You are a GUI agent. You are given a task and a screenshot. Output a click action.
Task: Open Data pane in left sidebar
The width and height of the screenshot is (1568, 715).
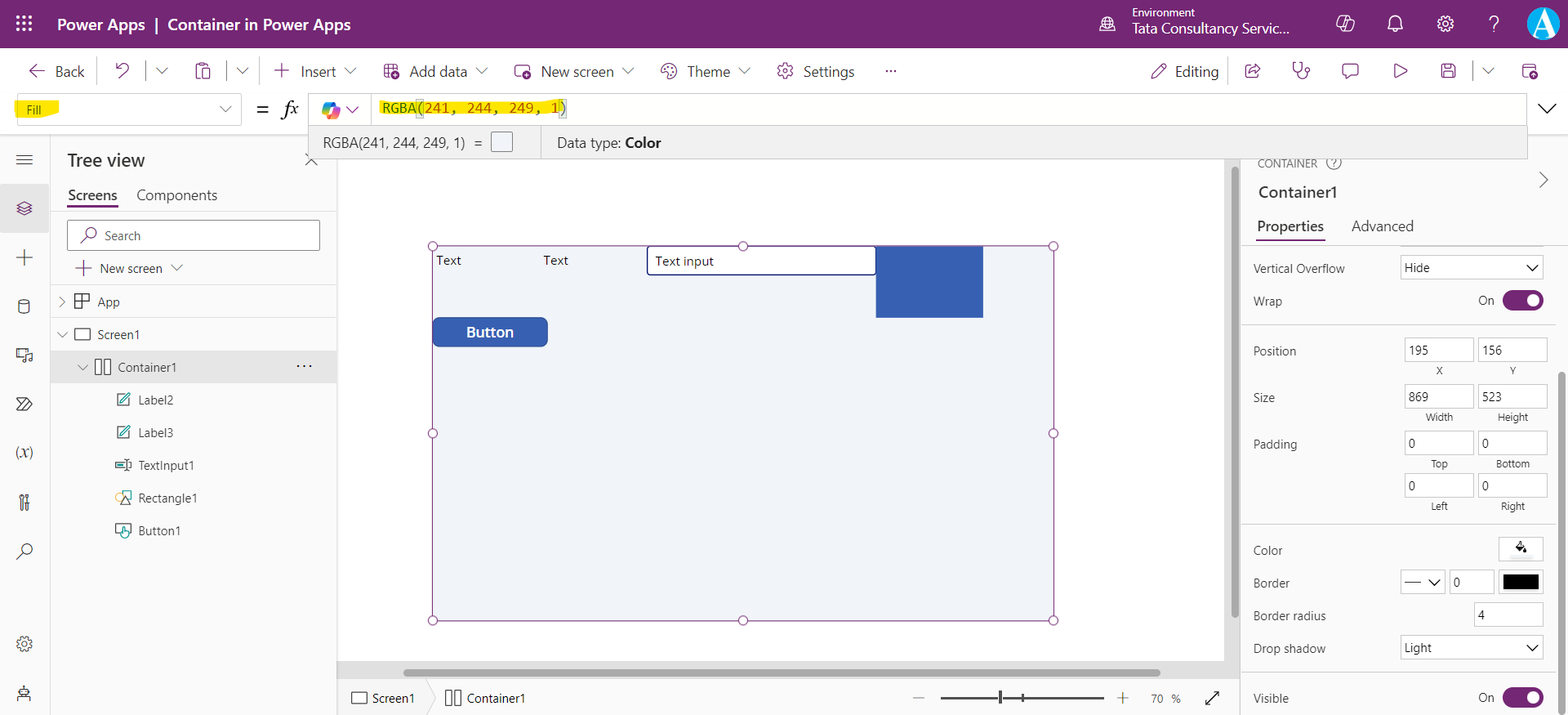tap(24, 306)
